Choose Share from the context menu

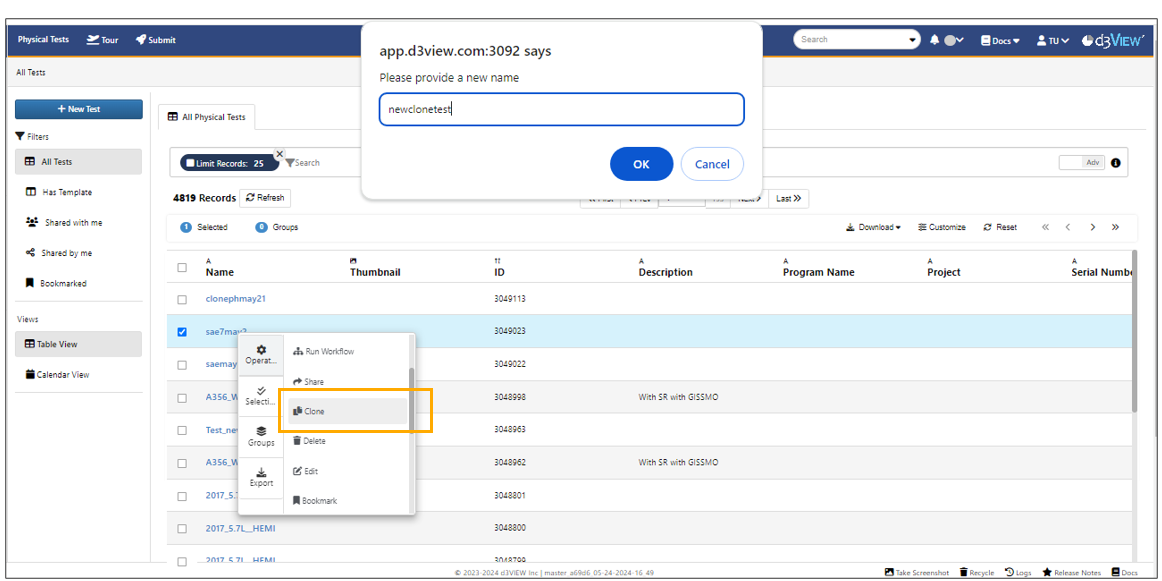[347, 381]
